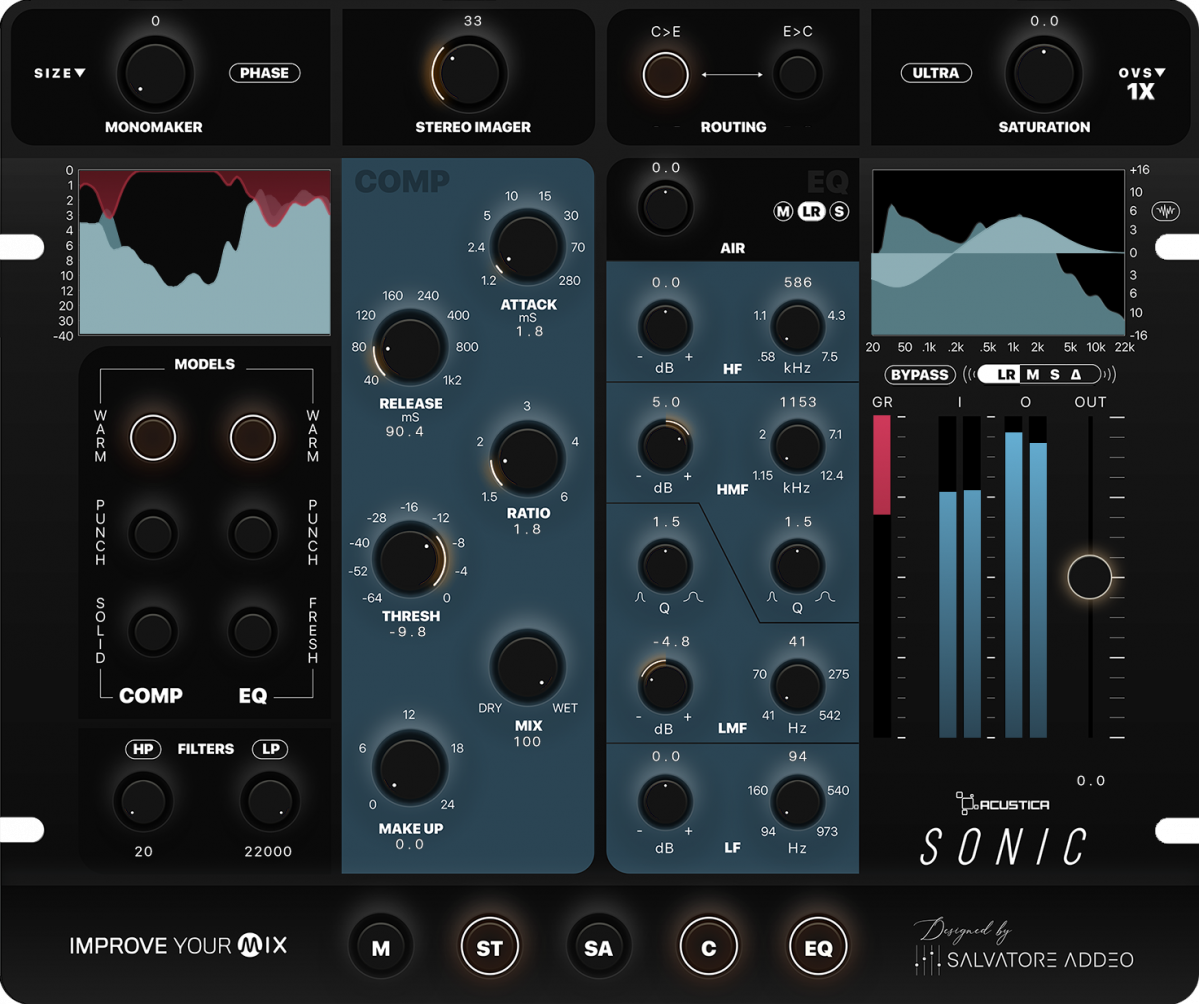Toggle the SA saturation module button

(599, 947)
